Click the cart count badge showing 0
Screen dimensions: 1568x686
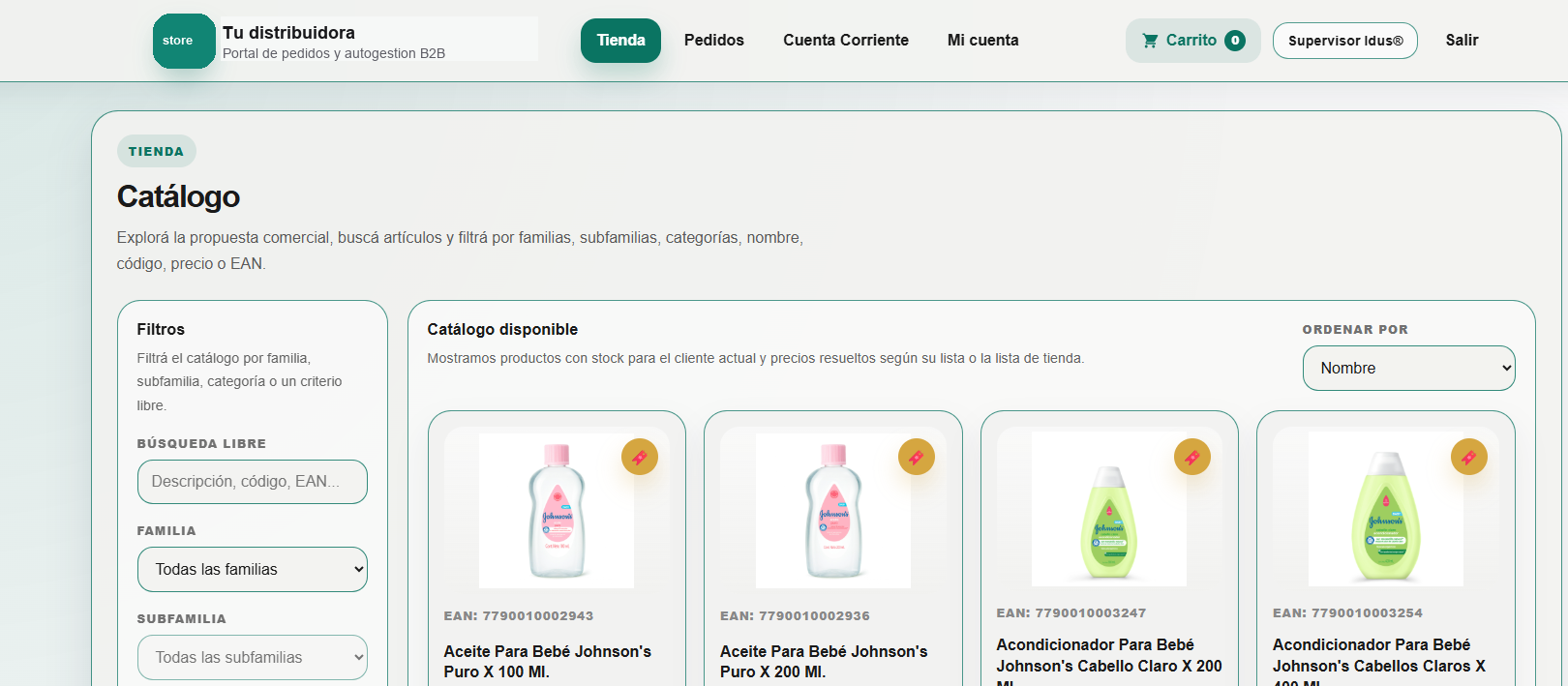(x=1234, y=41)
